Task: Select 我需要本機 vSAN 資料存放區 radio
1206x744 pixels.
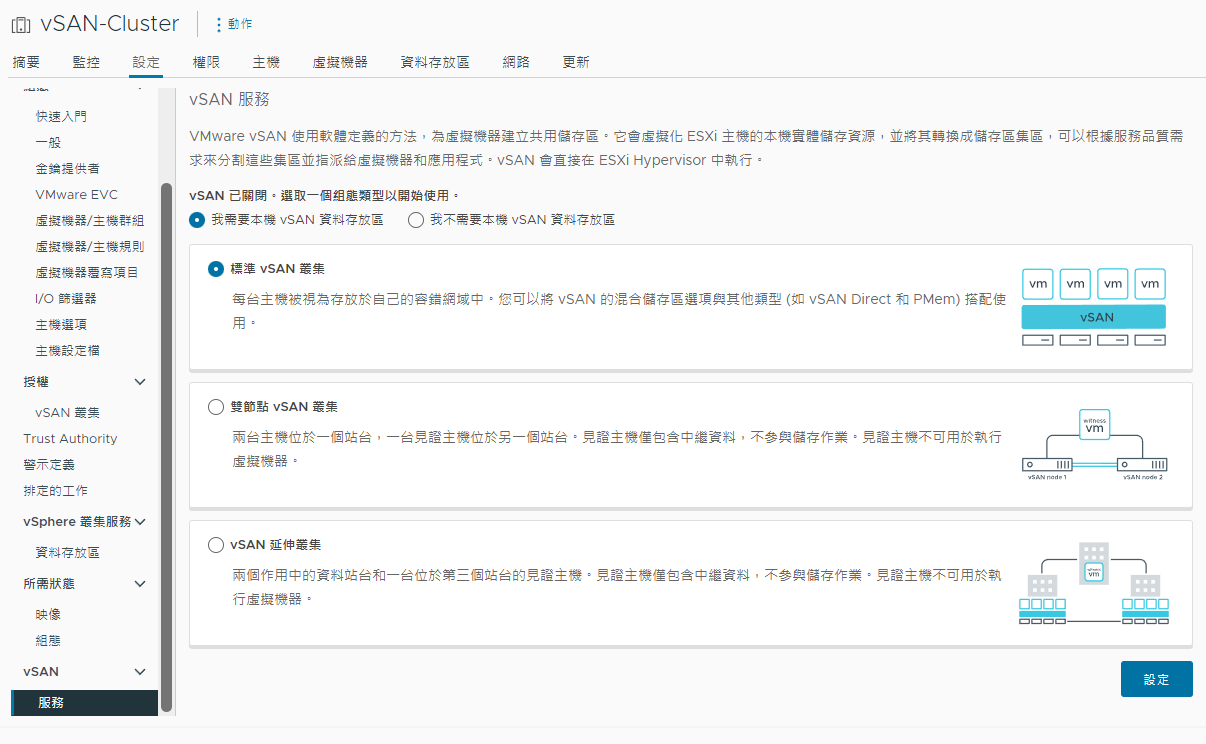Action: (x=197, y=220)
